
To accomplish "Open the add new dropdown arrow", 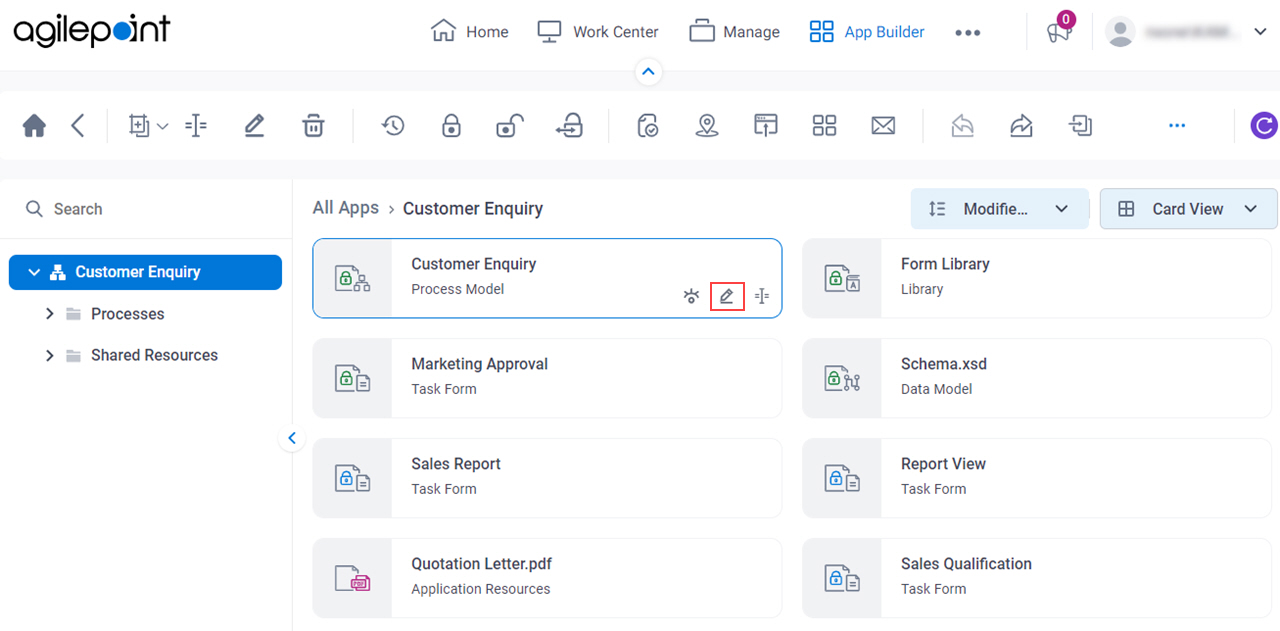I will coord(163,127).
